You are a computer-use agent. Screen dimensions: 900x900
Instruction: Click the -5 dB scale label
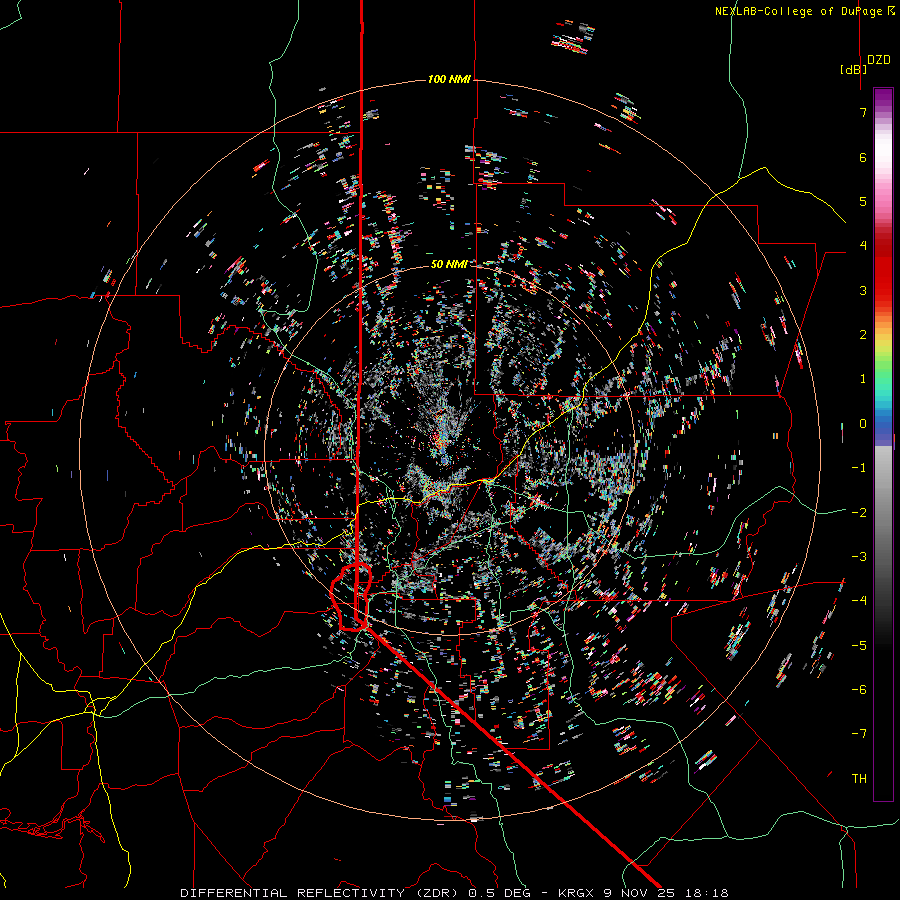(x=859, y=645)
